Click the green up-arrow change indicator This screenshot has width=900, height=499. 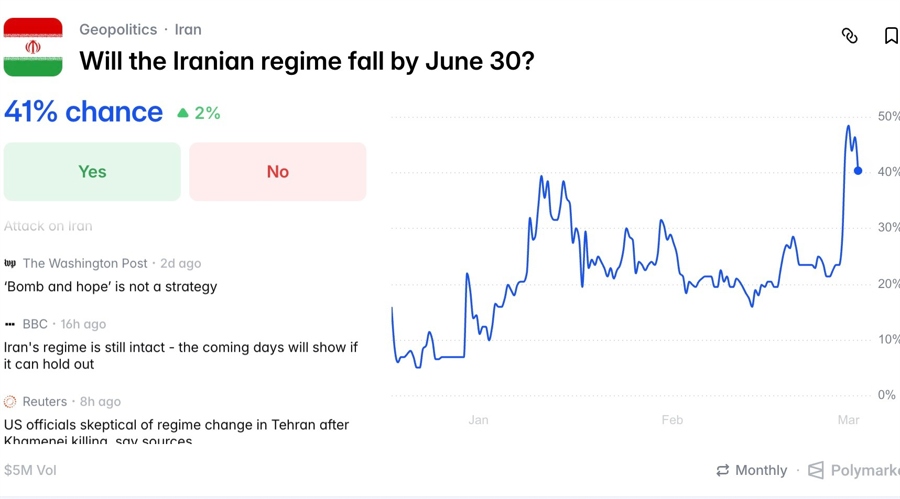pos(183,113)
